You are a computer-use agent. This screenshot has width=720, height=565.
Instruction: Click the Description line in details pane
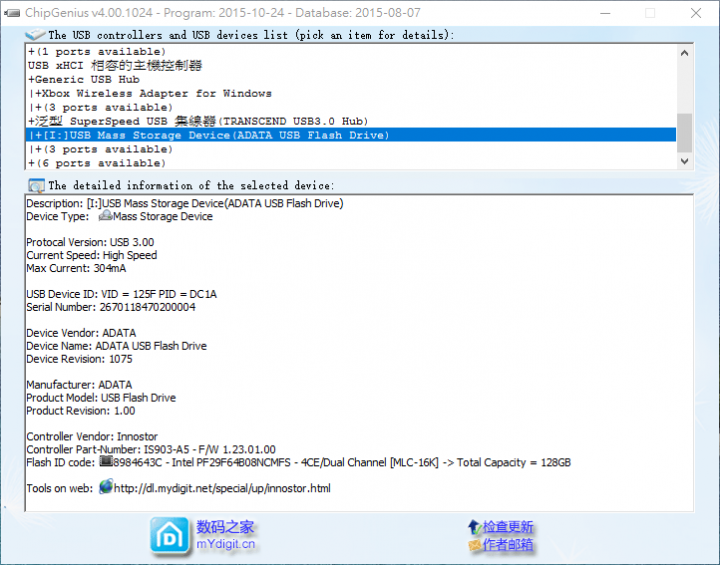(x=185, y=203)
